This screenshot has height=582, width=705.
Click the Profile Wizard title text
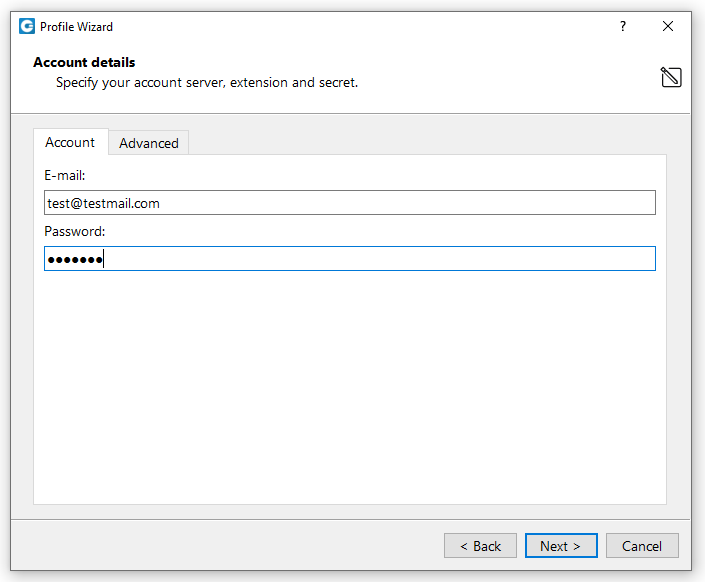[76, 27]
